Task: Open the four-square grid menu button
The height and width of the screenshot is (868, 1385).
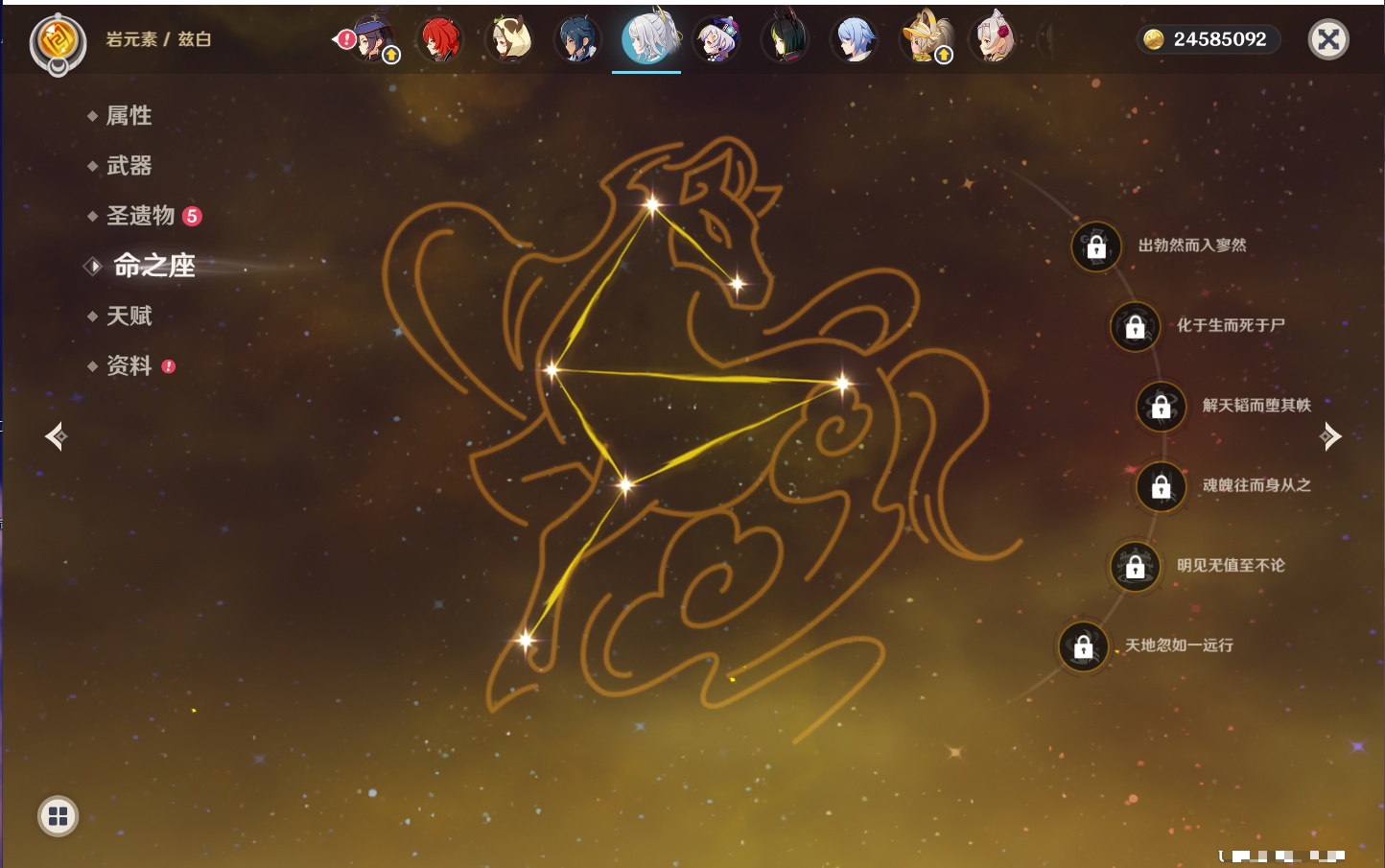Action: pyautogui.click(x=58, y=816)
